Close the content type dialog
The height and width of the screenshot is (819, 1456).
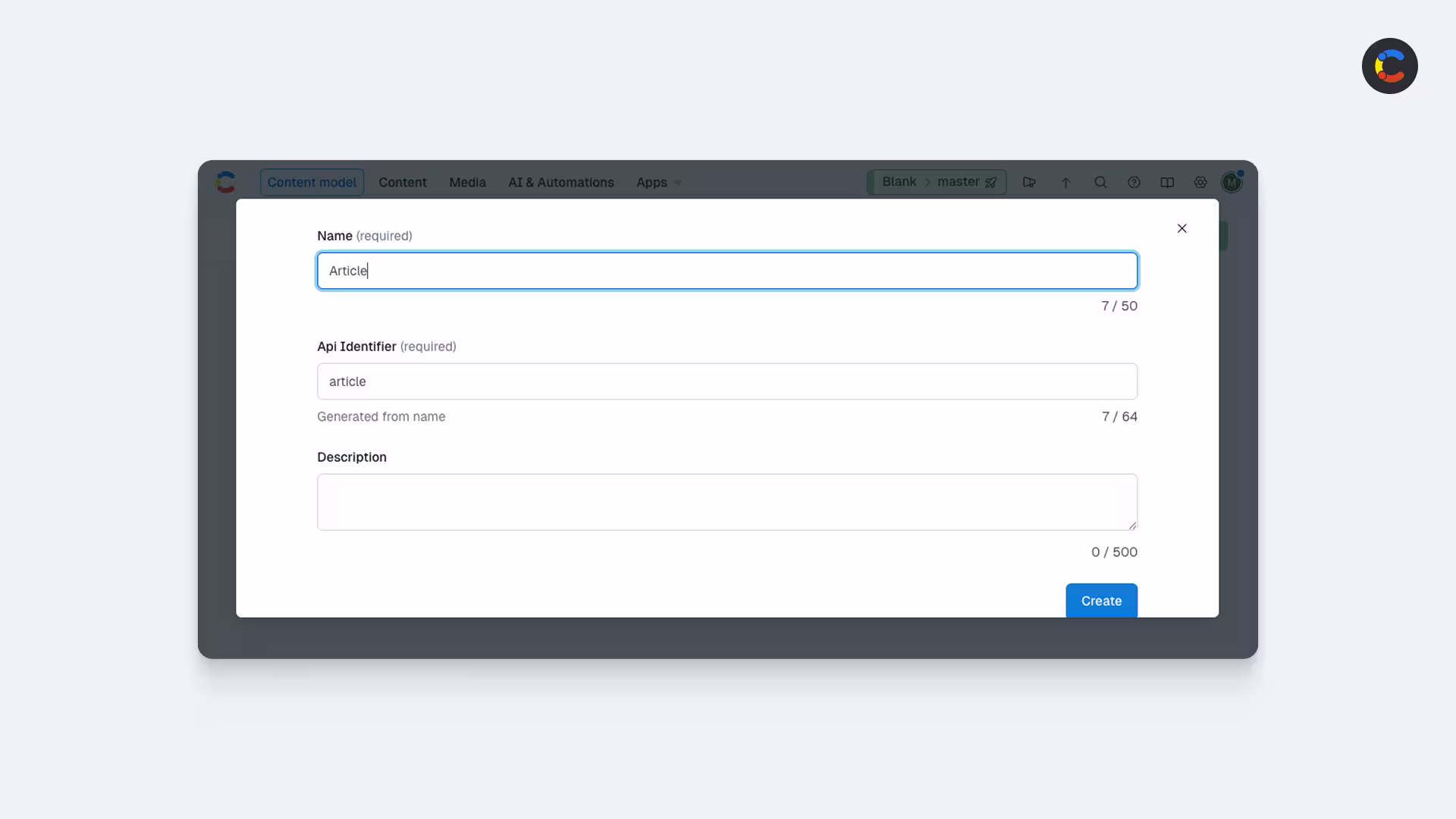(1181, 228)
